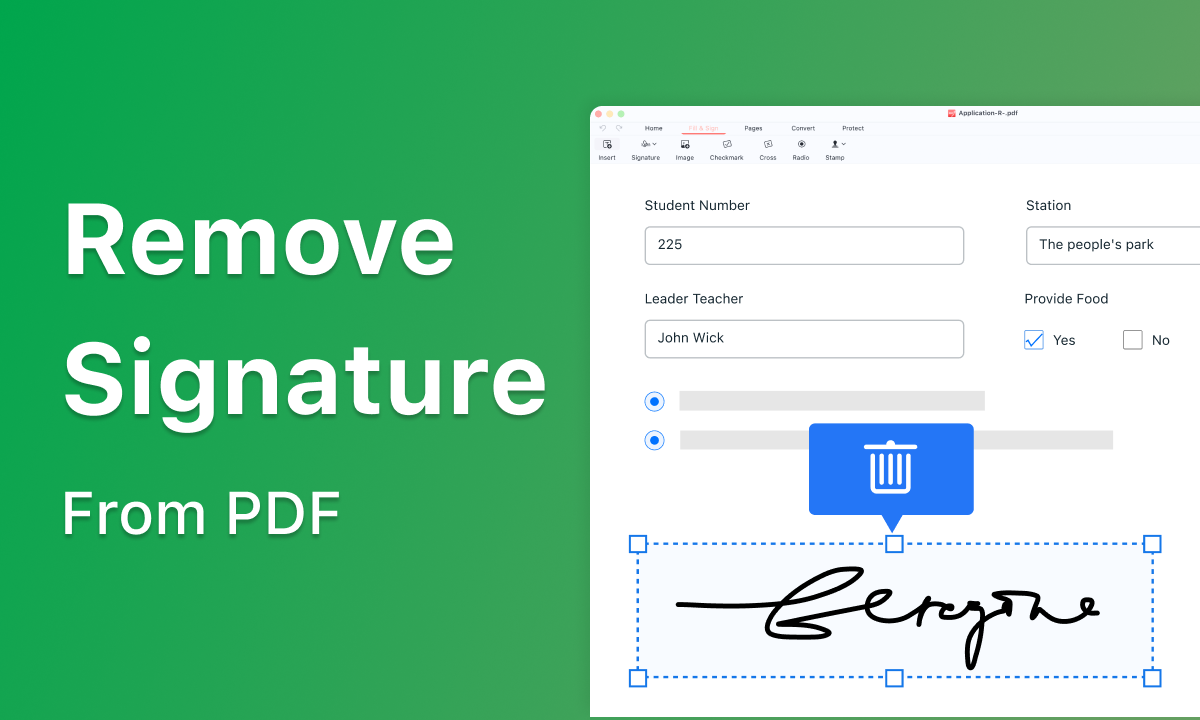Open the Protect tab

(853, 128)
